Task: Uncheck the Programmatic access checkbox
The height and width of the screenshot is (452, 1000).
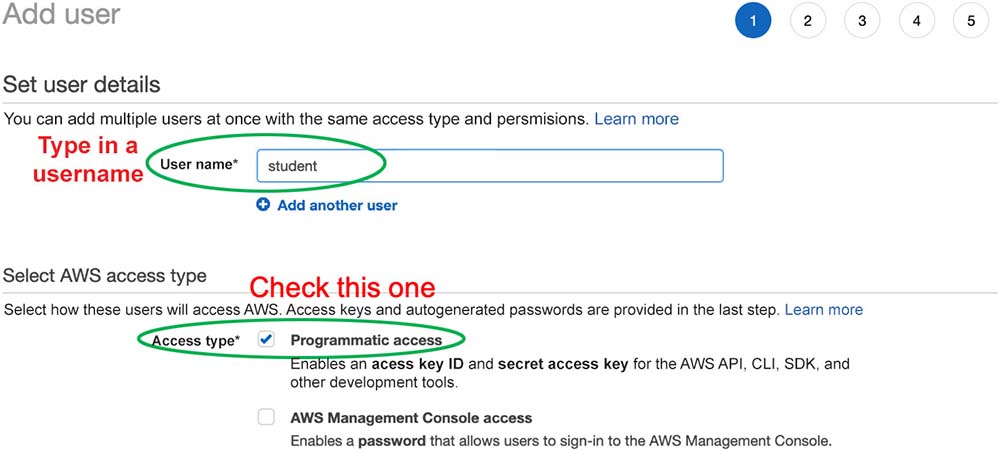Action: [266, 339]
